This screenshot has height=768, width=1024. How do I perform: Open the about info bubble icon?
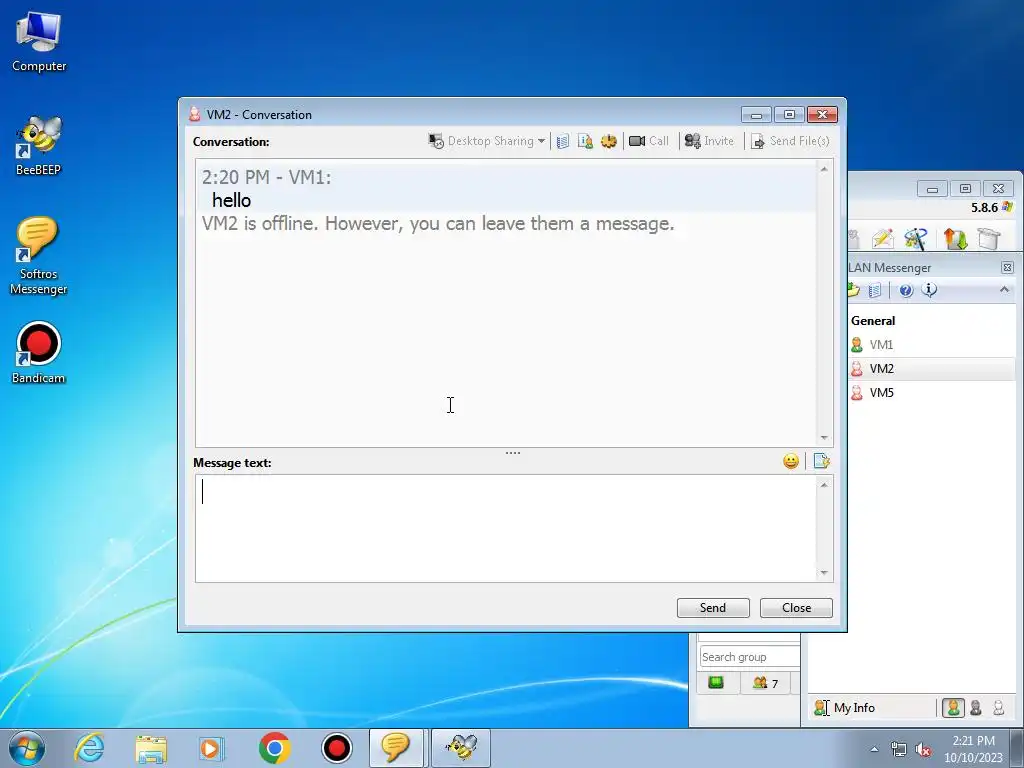929,290
